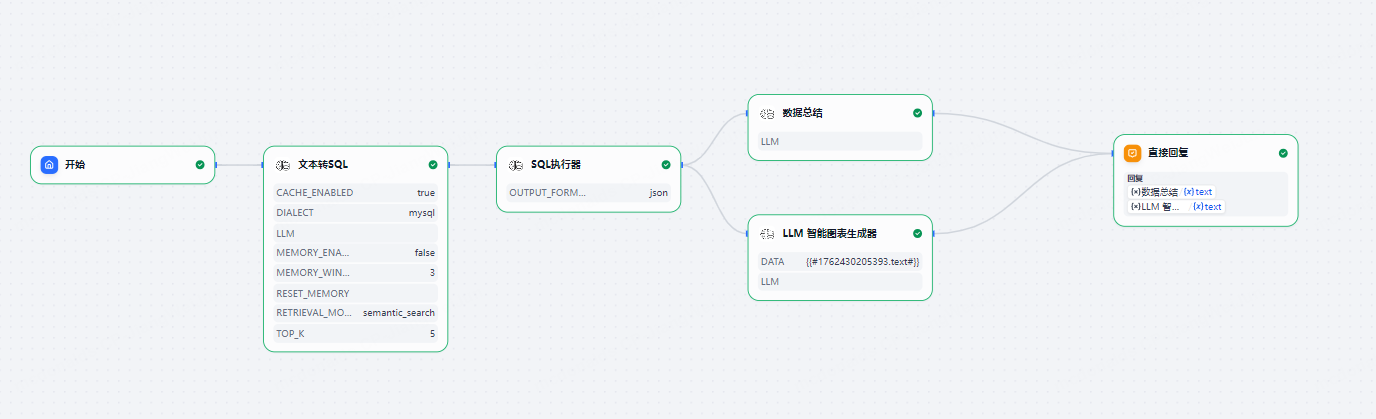Click the brain icon on 数据总结 node
Image resolution: width=1376 pixels, height=419 pixels.
pos(767,114)
